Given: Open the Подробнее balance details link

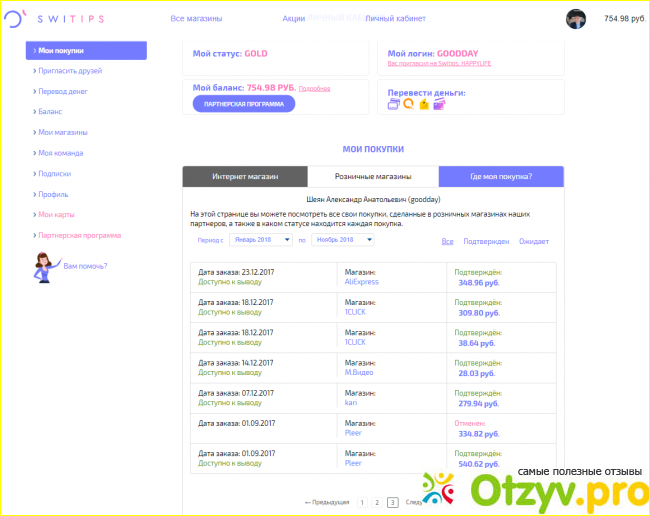Looking at the screenshot, I should tap(313, 88).
